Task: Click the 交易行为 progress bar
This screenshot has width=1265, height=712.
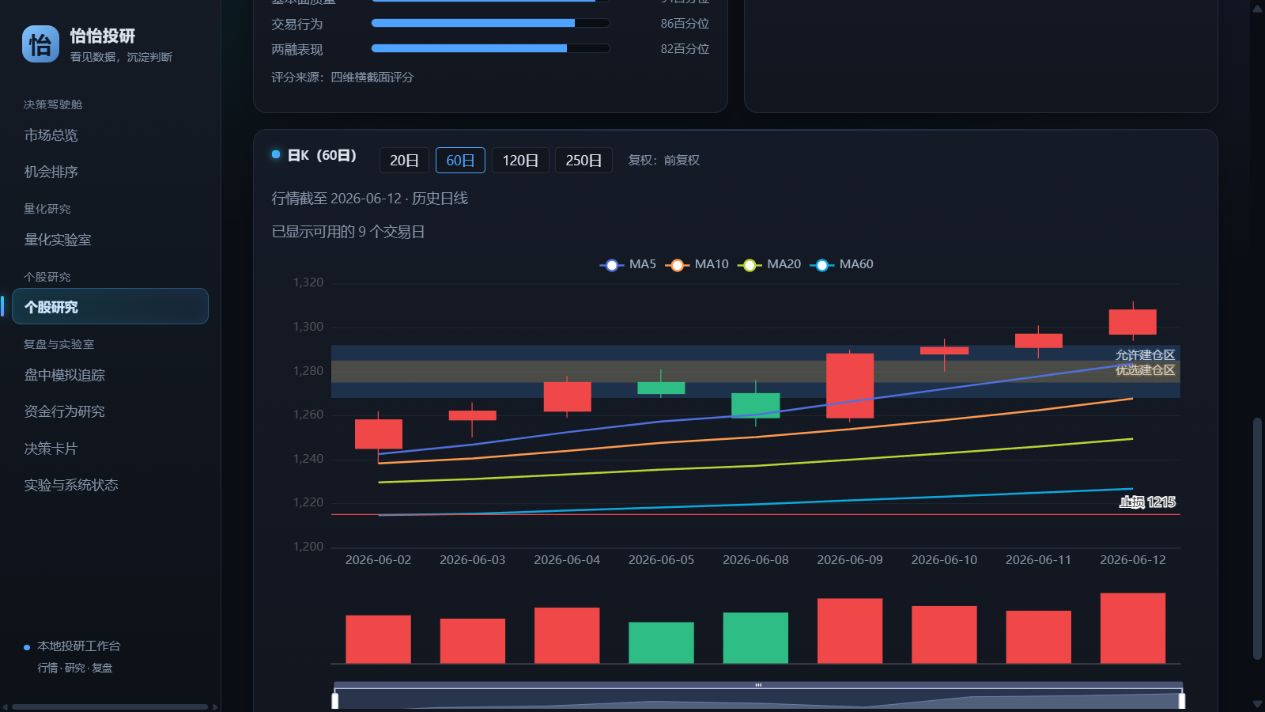Action: (x=490, y=22)
